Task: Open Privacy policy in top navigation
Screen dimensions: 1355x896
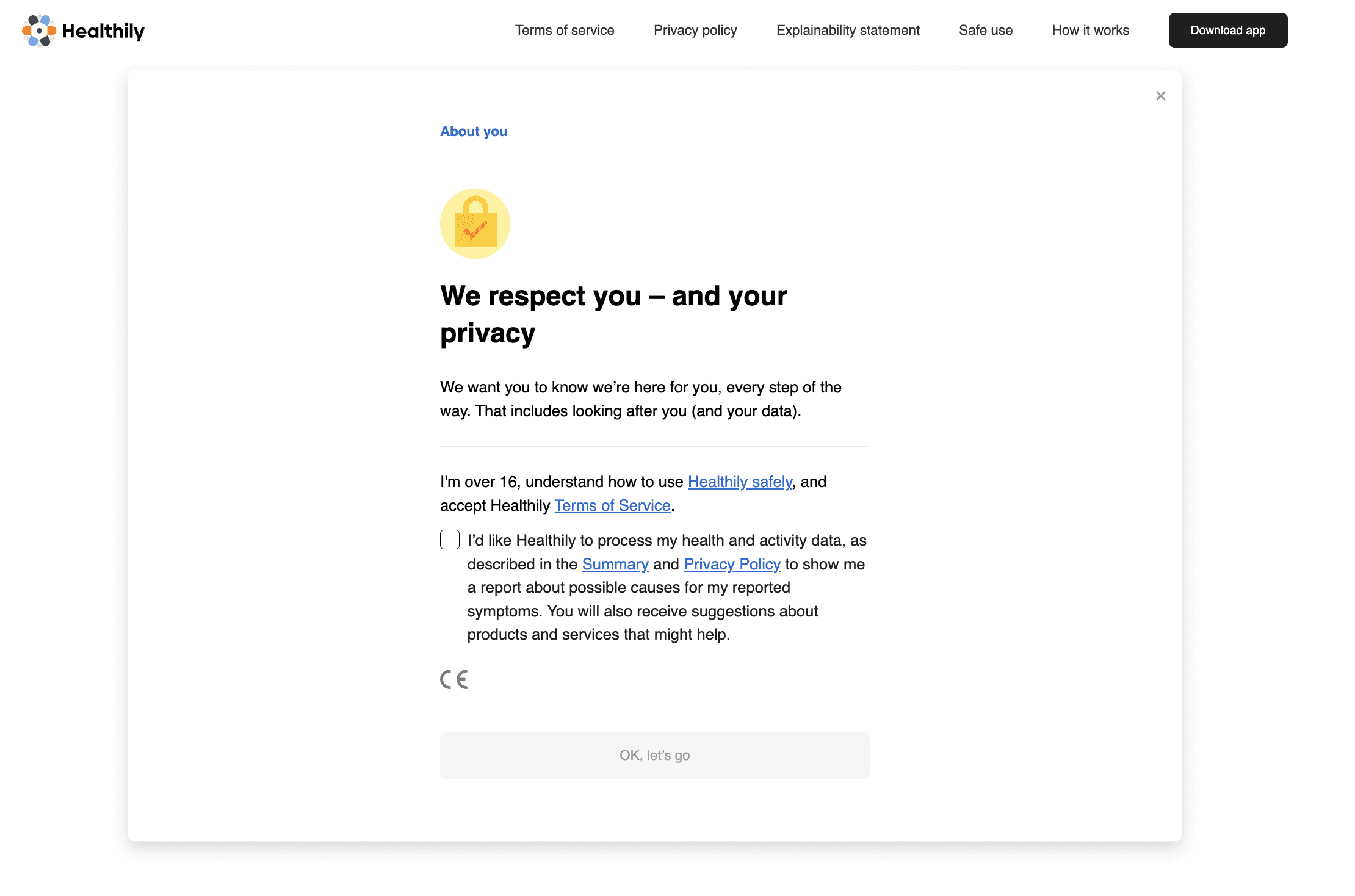Action: [695, 31]
